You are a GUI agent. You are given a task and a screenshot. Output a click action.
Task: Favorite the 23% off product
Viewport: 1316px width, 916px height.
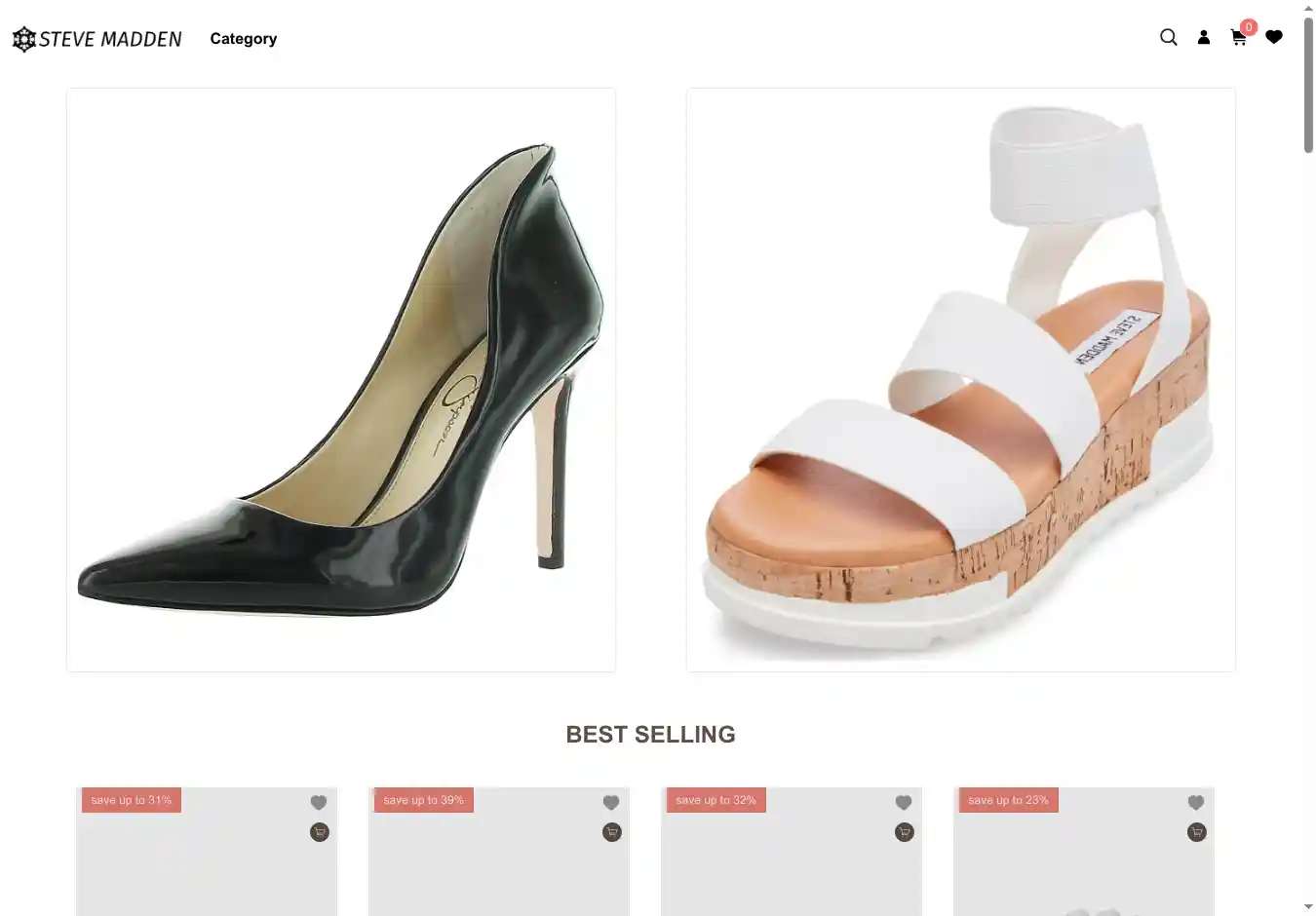pyautogui.click(x=1196, y=803)
